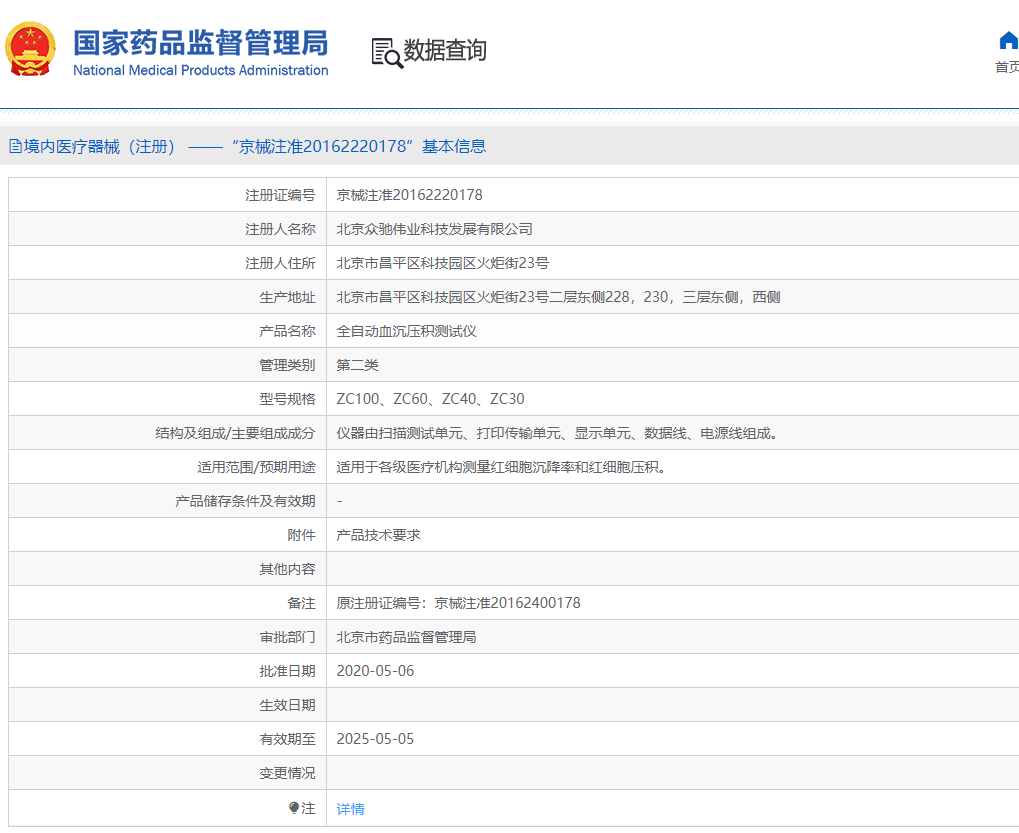
Task: Click the 生效日期 row label
Action: (287, 705)
